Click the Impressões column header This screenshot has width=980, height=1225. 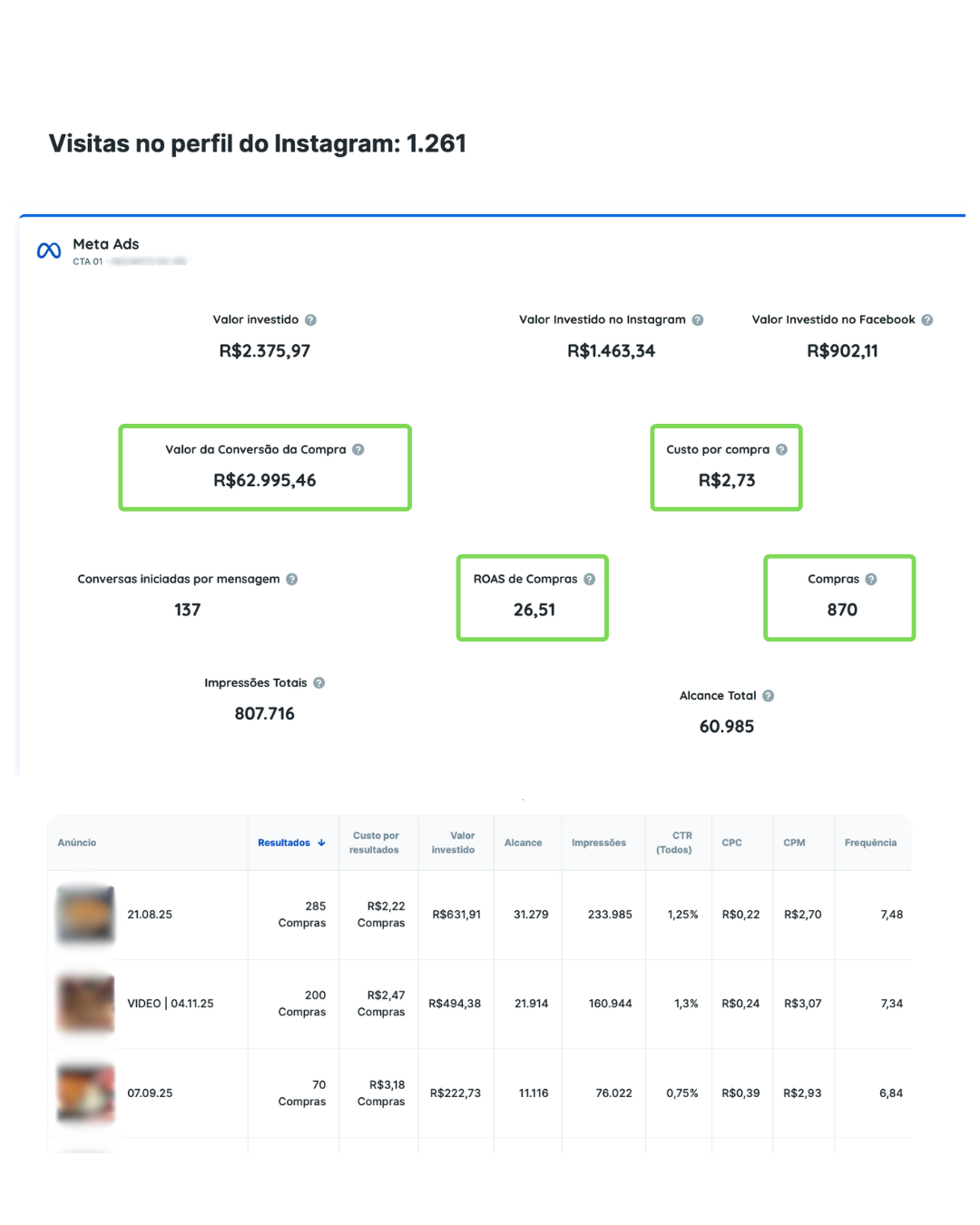coord(599,843)
